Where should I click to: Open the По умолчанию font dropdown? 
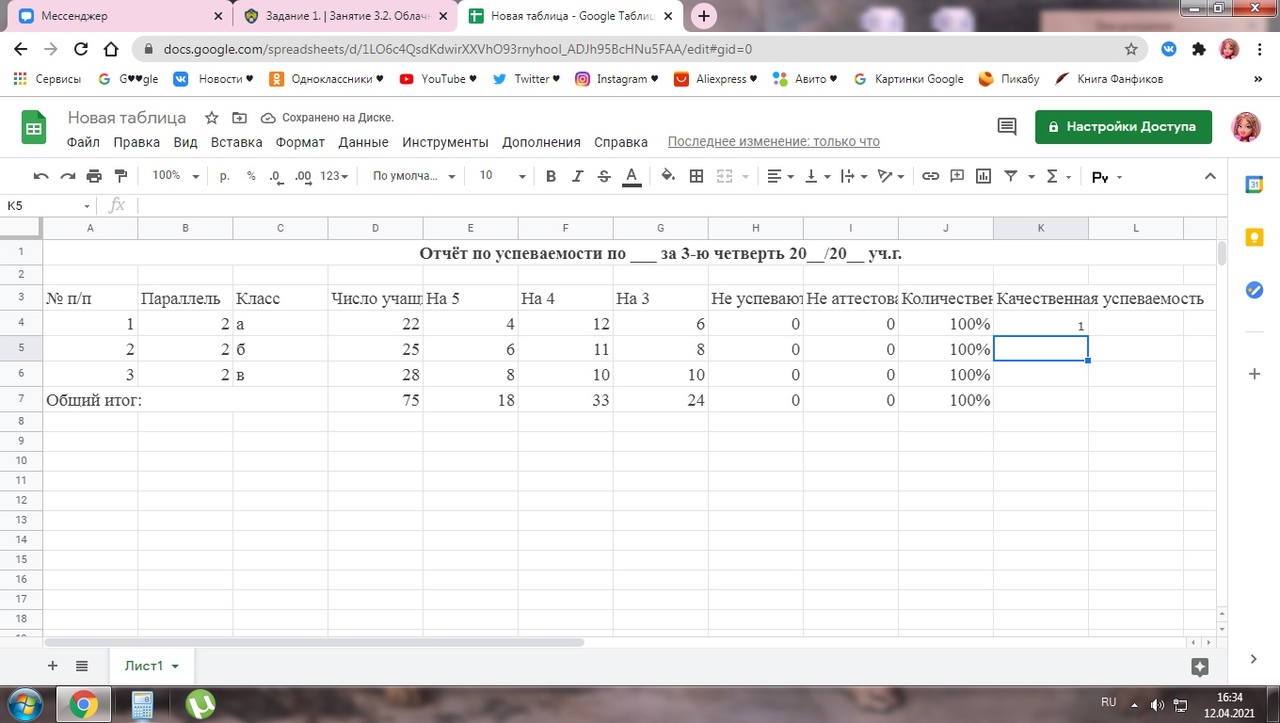pos(414,176)
